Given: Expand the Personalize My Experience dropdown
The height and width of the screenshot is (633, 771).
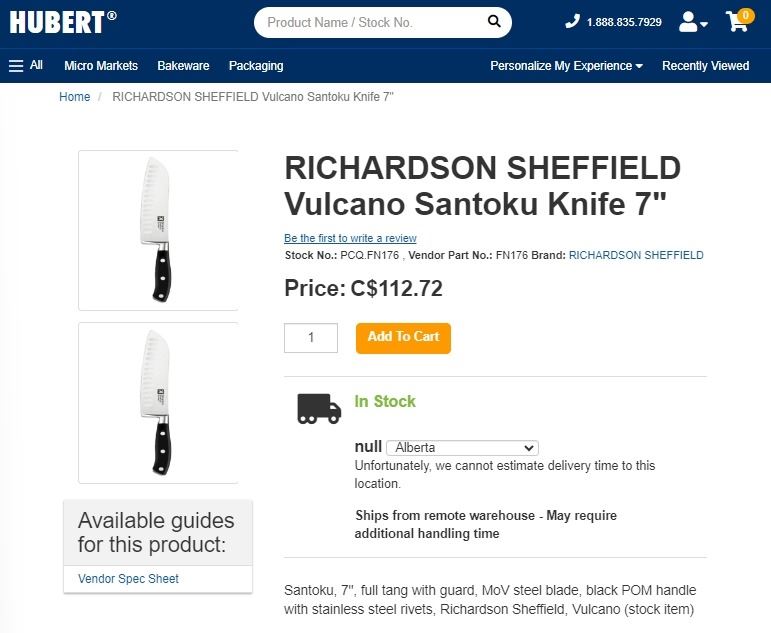Looking at the screenshot, I should coord(566,66).
